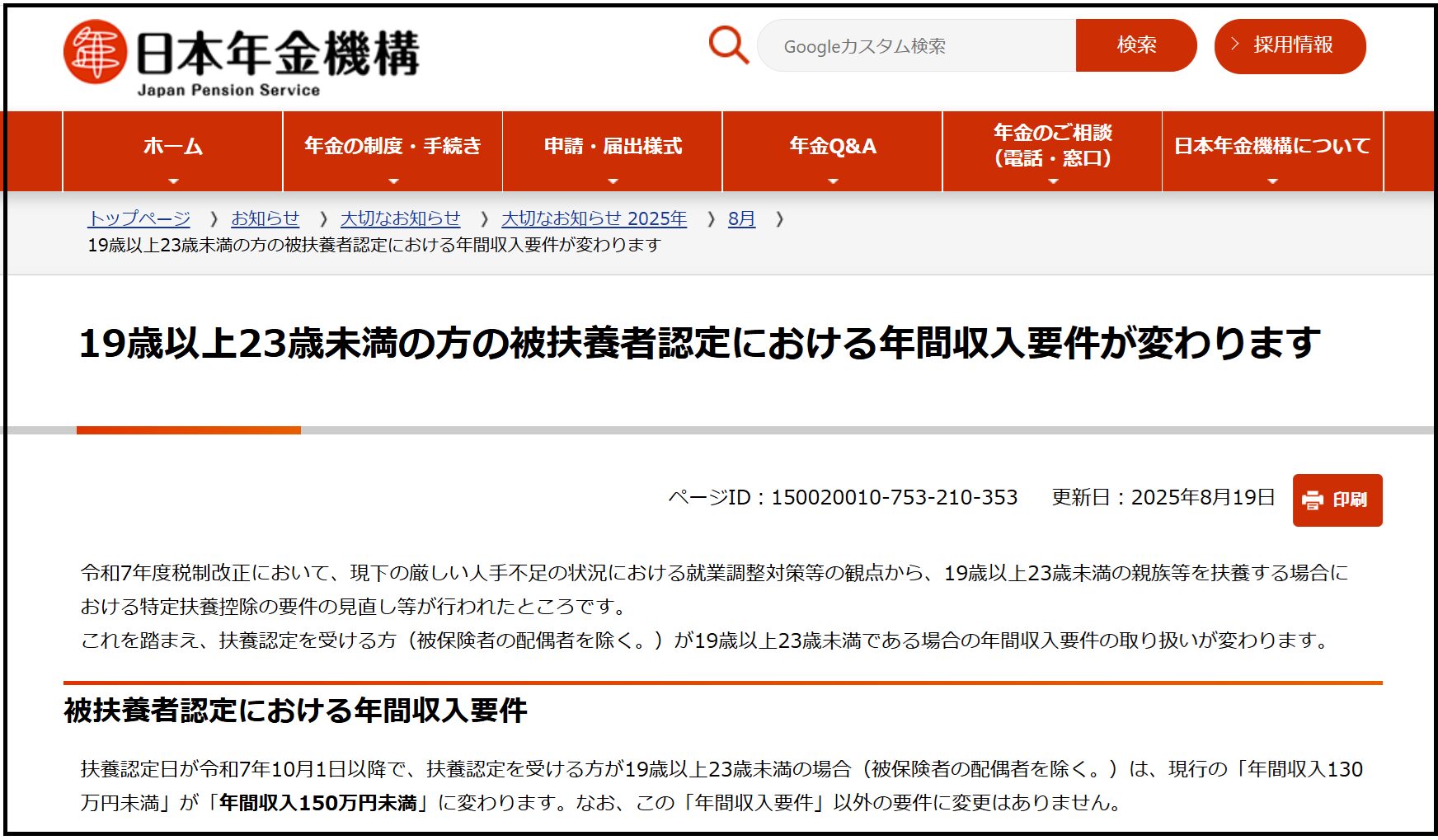Viewport: 1438px width, 840px height.
Task: Expand the ホーム menu arrow
Action: [173, 181]
